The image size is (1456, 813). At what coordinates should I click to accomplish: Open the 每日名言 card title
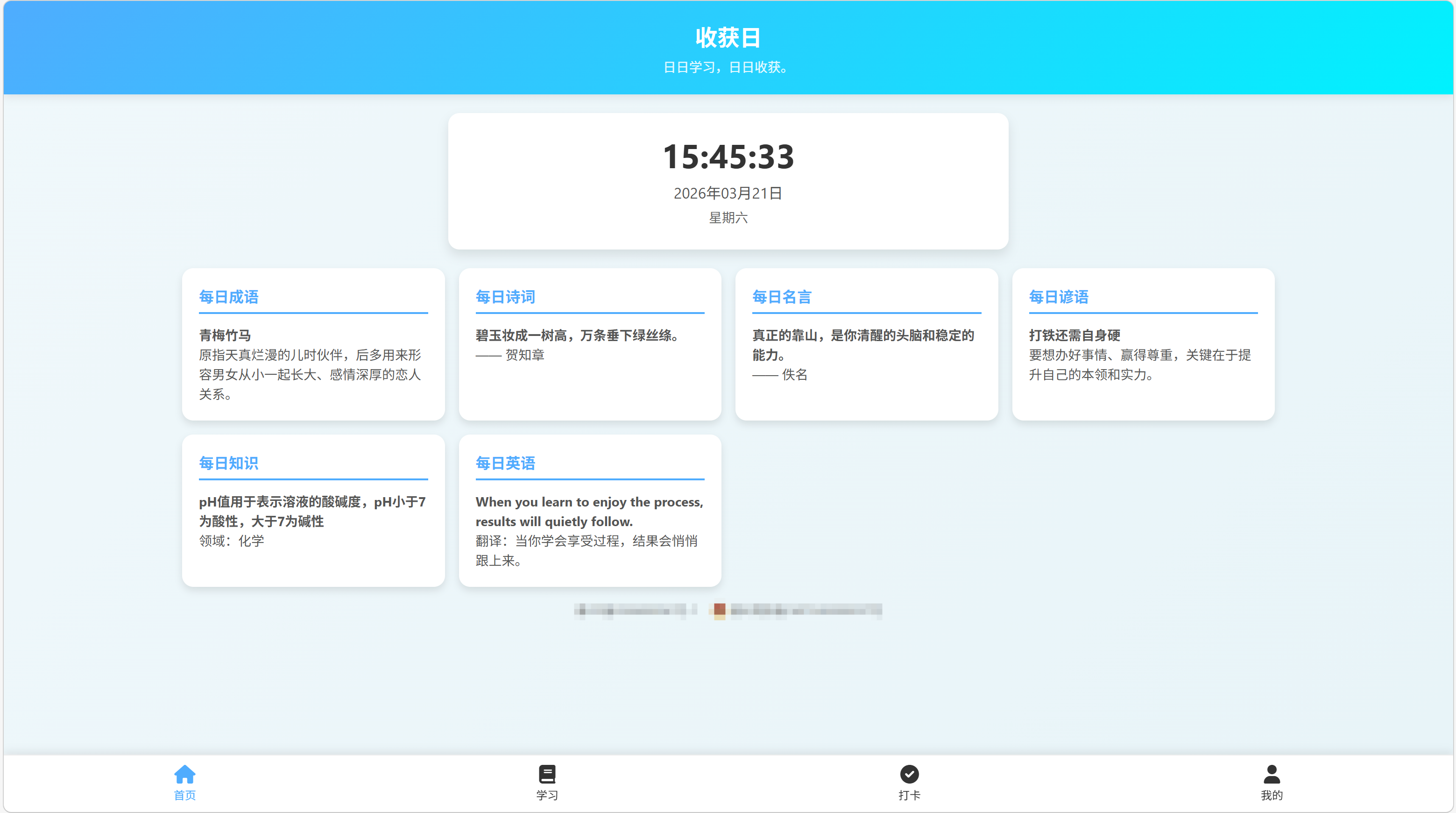(x=782, y=297)
